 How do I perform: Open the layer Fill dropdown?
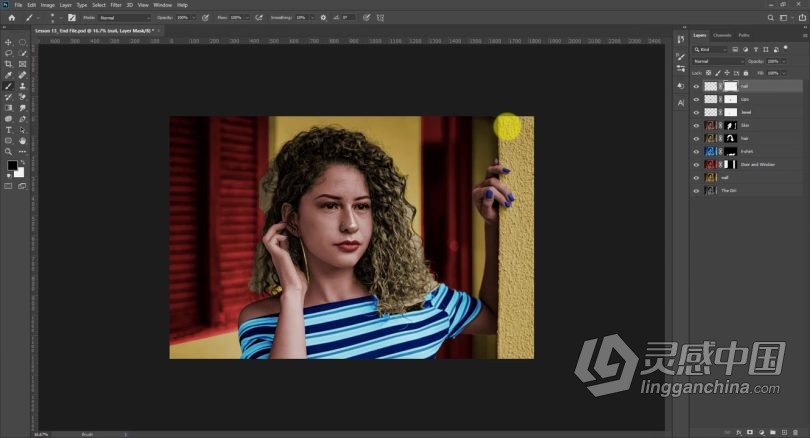coord(784,73)
